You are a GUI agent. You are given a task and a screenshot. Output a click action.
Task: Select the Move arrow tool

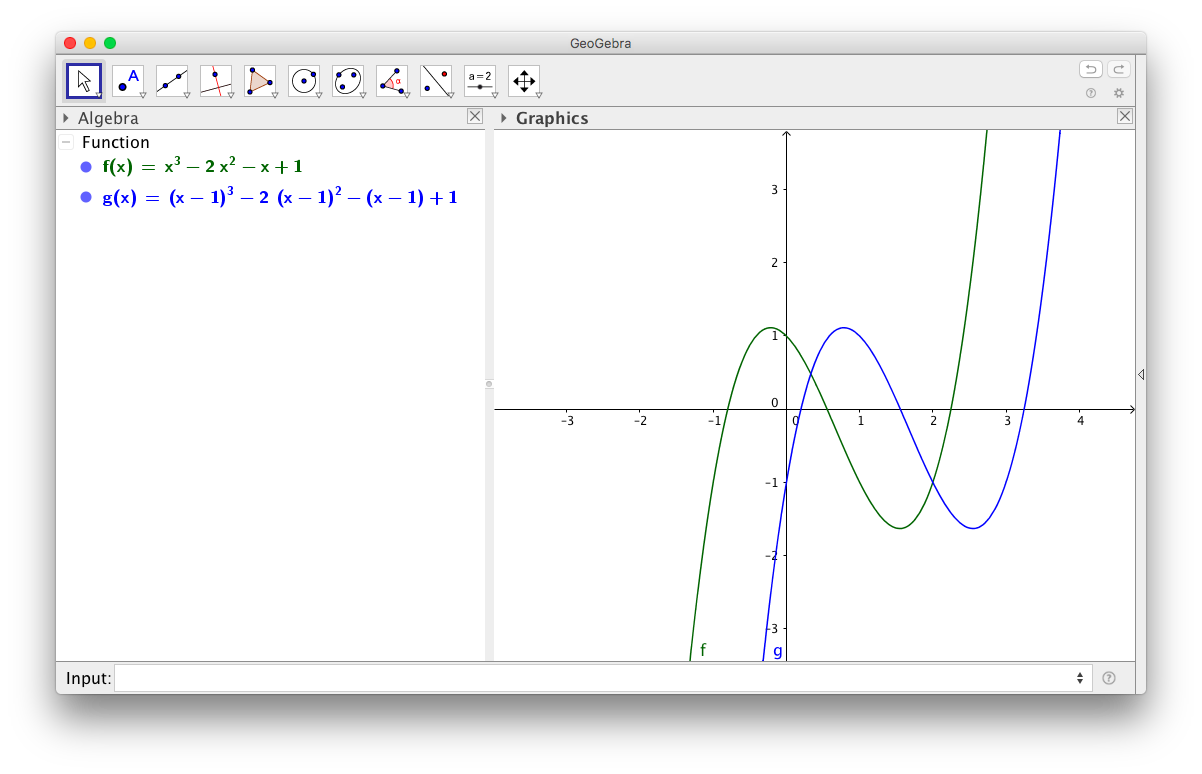[x=84, y=81]
